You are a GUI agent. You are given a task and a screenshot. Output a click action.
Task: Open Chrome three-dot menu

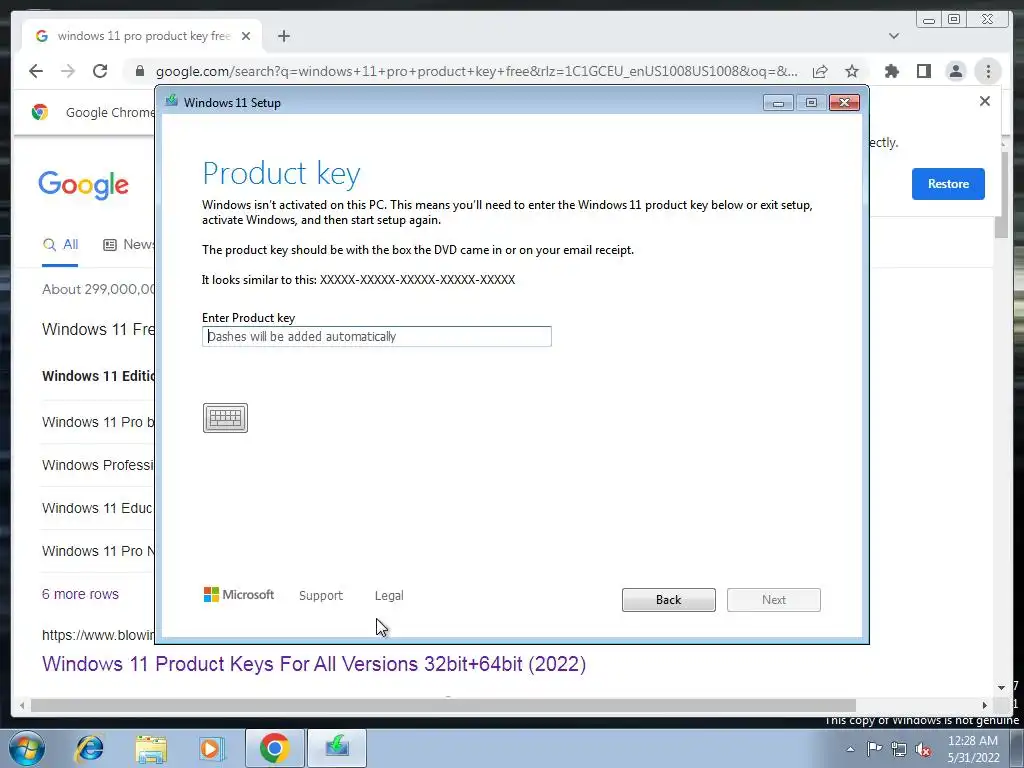(x=988, y=71)
